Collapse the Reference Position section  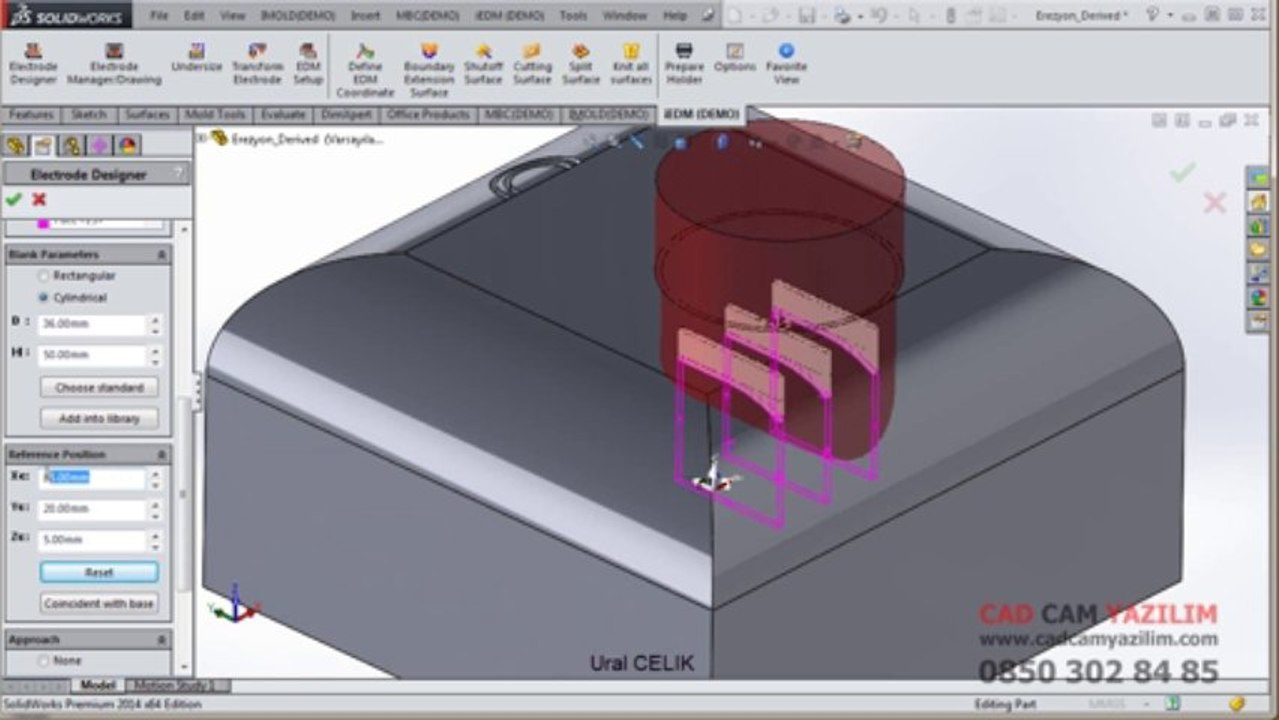[162, 454]
